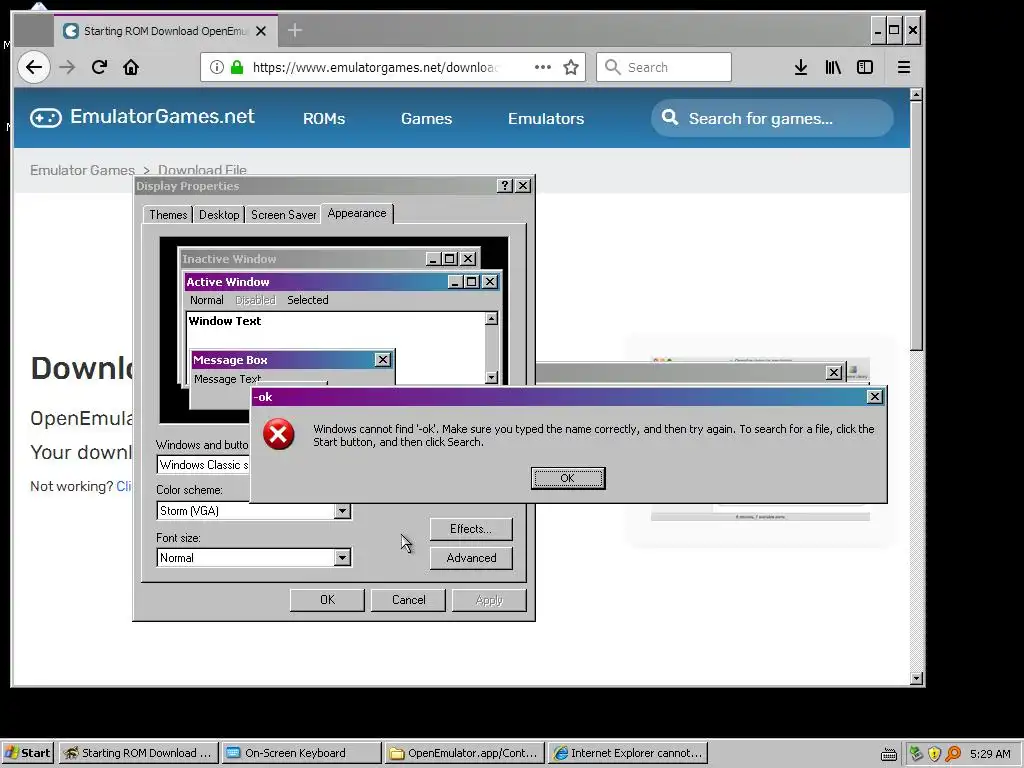Viewport: 1024px width, 768px height.
Task: Click the Firefox forward arrow
Action: [x=67, y=67]
